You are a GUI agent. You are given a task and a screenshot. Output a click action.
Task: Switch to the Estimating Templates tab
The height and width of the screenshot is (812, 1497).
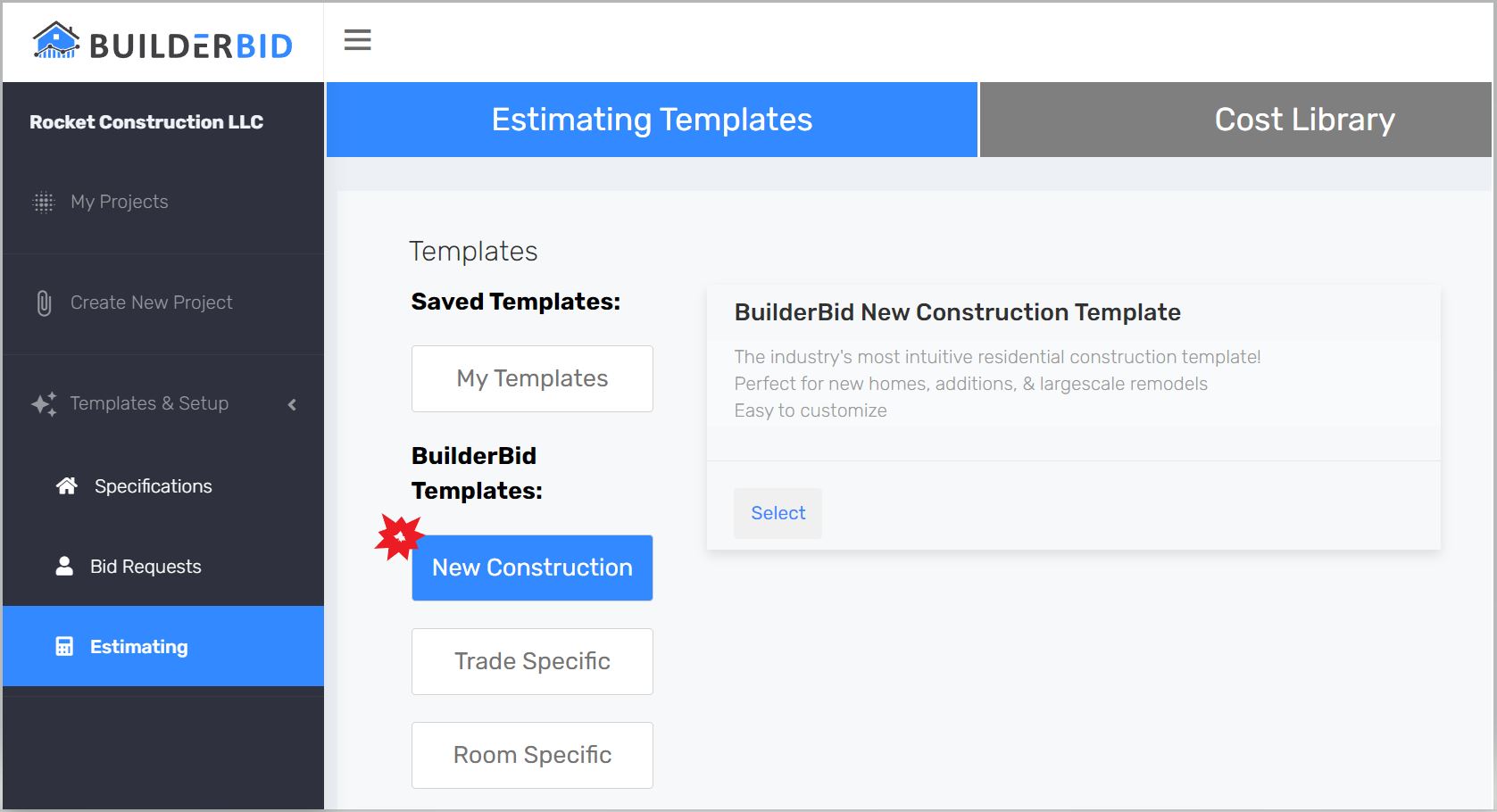point(652,120)
